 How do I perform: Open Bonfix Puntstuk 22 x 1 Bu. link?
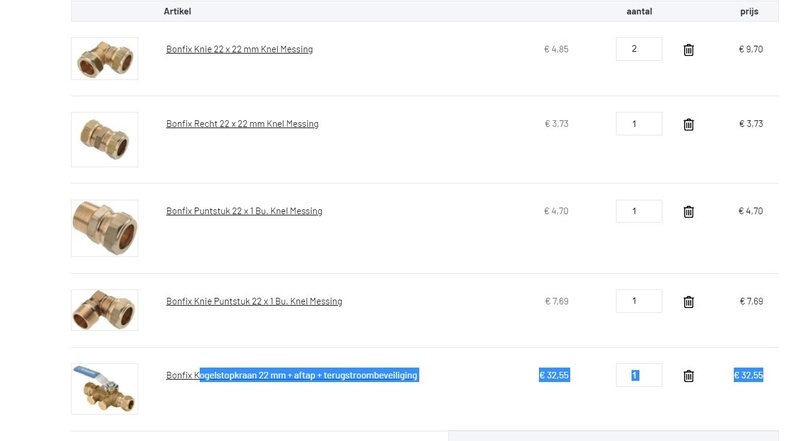(244, 211)
